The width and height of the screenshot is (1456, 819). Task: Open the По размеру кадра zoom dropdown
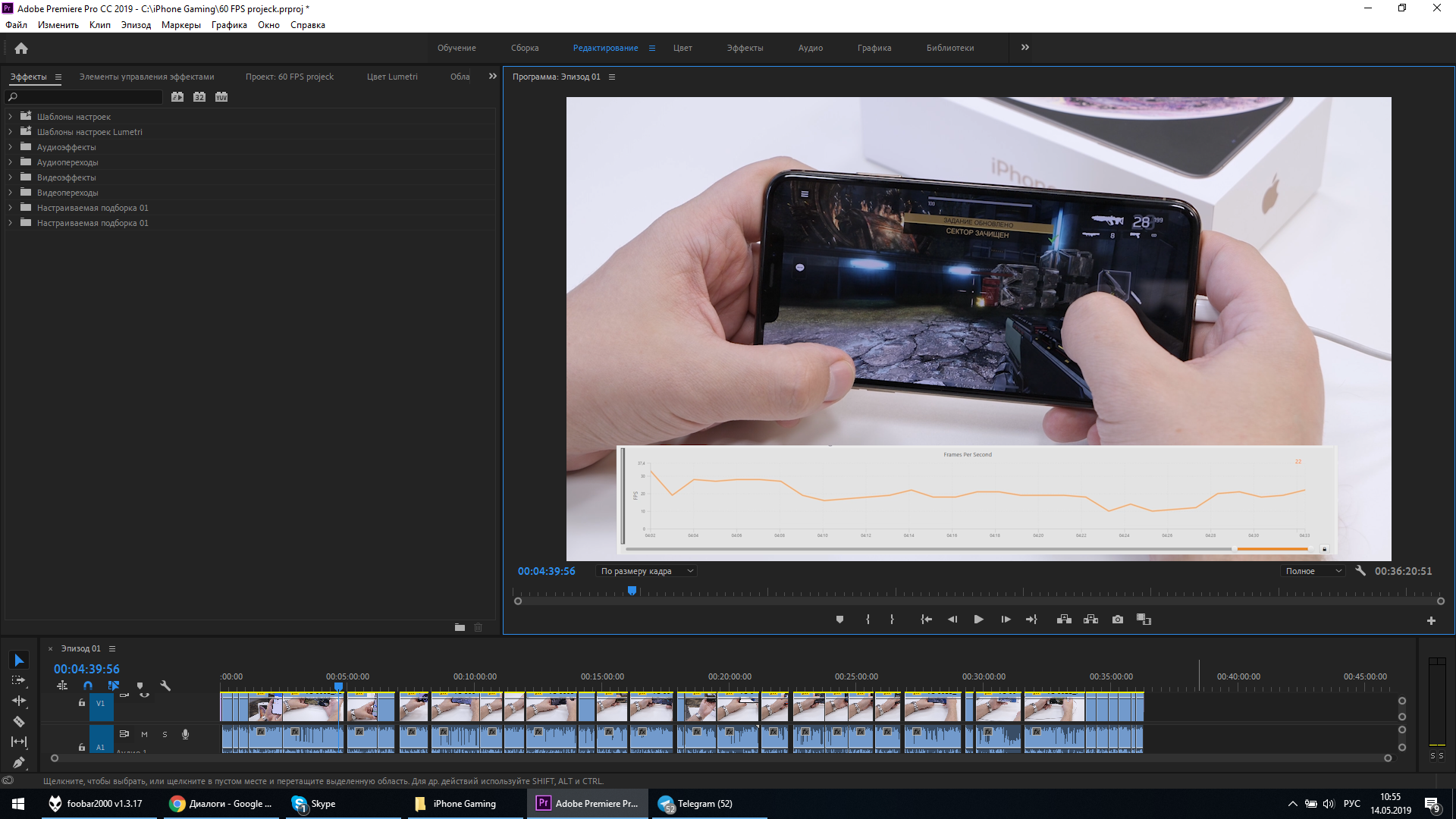[x=646, y=571]
